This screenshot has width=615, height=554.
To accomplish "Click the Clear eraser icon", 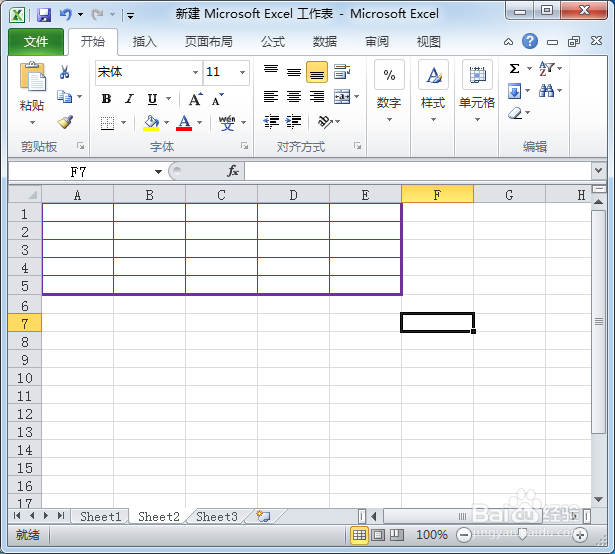I will click(x=515, y=113).
